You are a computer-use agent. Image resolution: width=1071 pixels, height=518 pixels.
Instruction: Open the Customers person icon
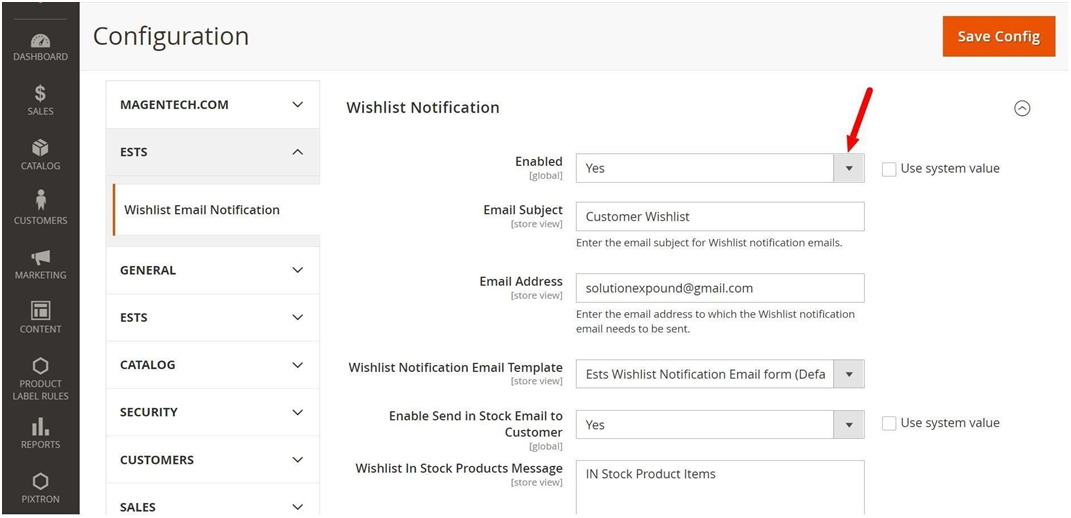[40, 201]
